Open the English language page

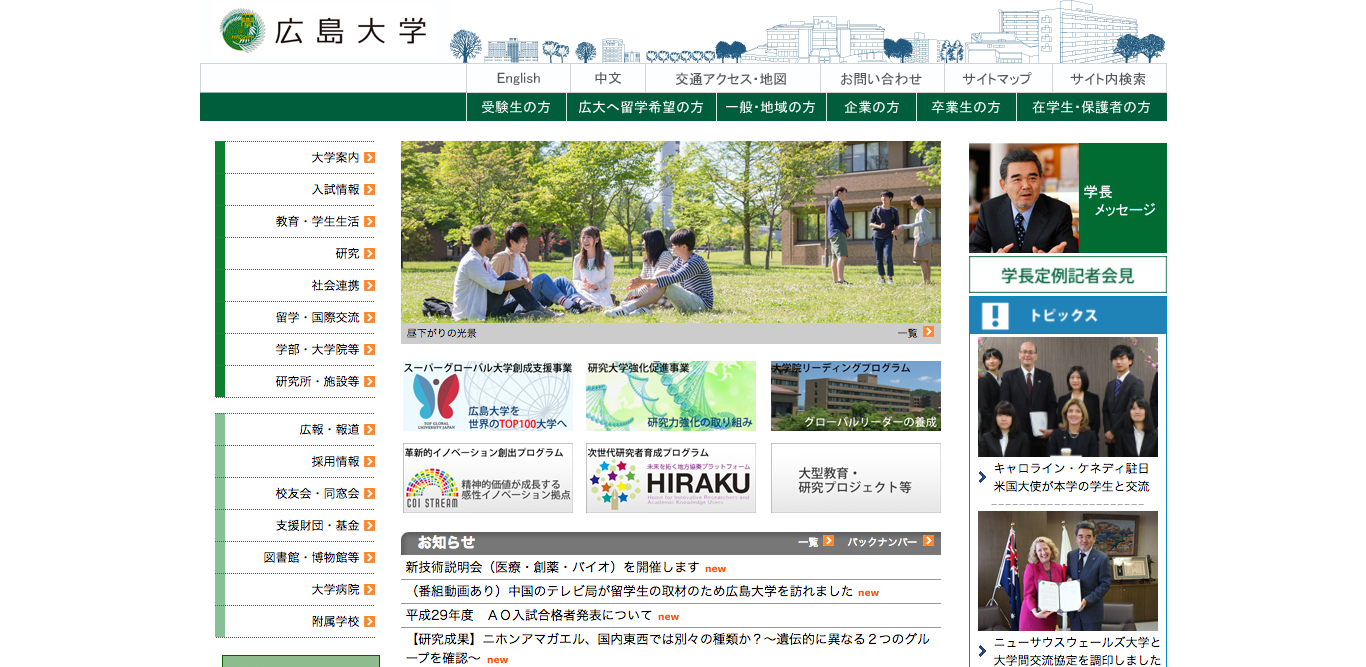tap(518, 79)
